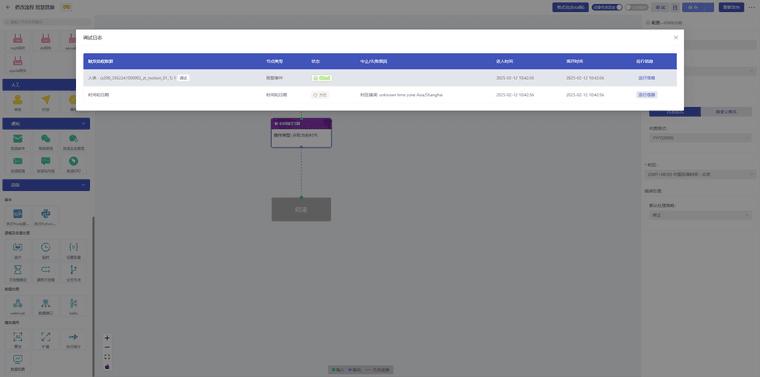Click the back arrow at top left
Image resolution: width=760 pixels, height=377 pixels.
8,7
